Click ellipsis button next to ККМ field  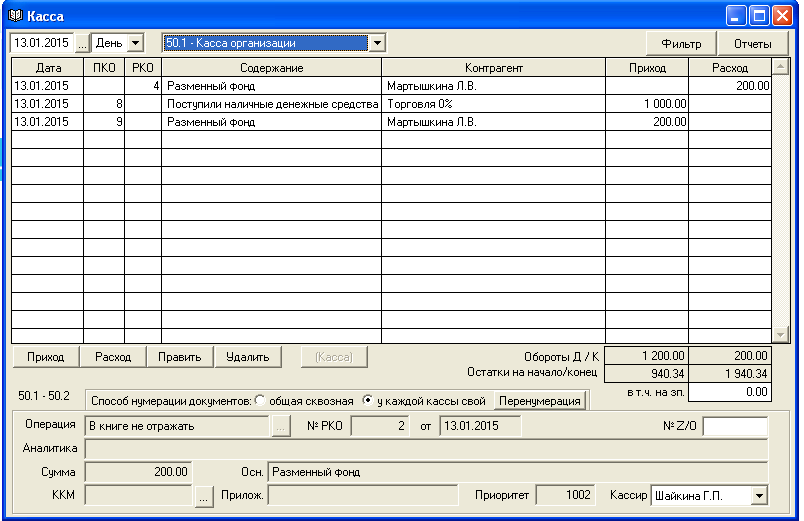click(x=205, y=496)
